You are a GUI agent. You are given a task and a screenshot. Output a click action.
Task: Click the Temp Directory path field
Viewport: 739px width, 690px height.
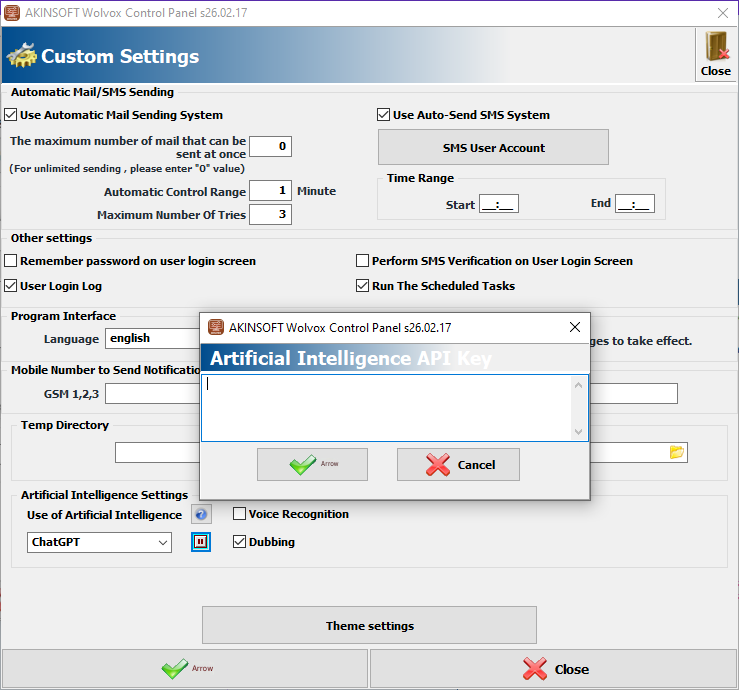point(157,452)
